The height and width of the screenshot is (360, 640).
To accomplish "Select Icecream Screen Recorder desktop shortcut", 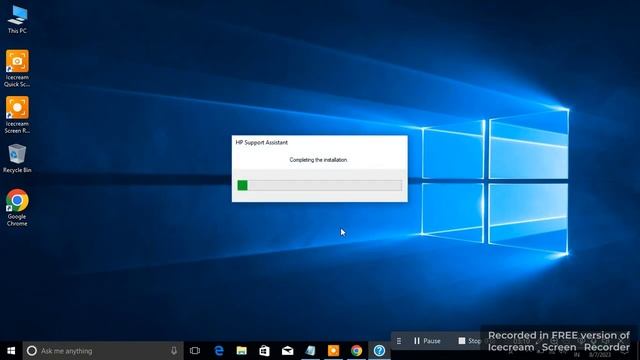I will click(x=17, y=115).
